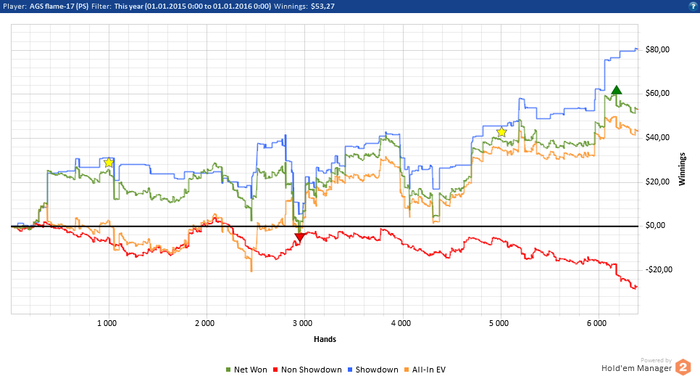Click the red downward triangle low marker
Viewport: 700px width, 379px height.
300,237
